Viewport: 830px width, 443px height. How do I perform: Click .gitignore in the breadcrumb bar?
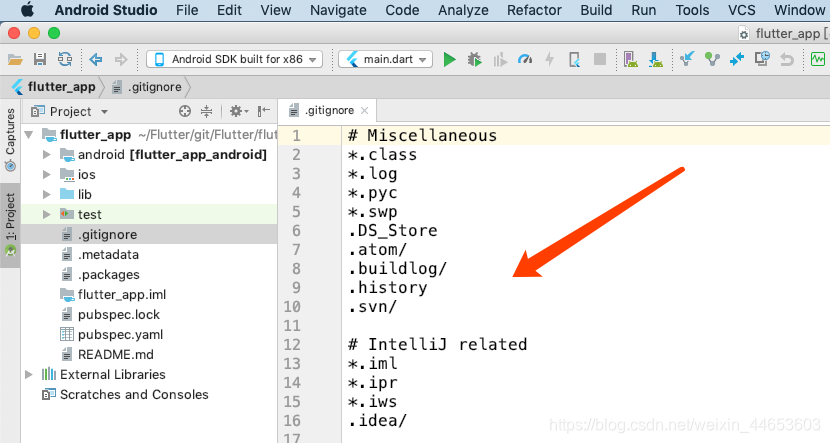coord(147,87)
